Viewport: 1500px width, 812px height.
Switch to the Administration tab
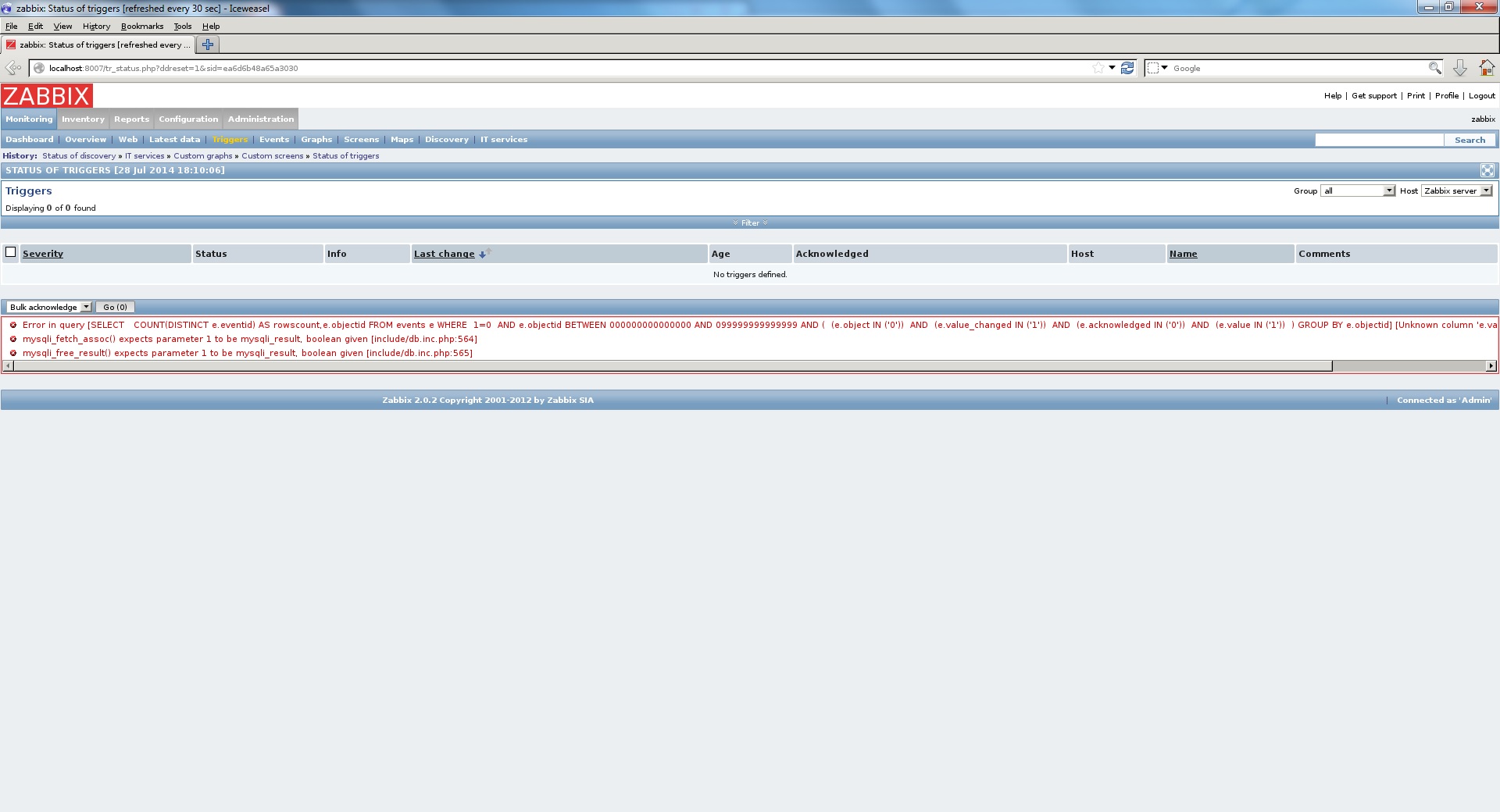261,119
